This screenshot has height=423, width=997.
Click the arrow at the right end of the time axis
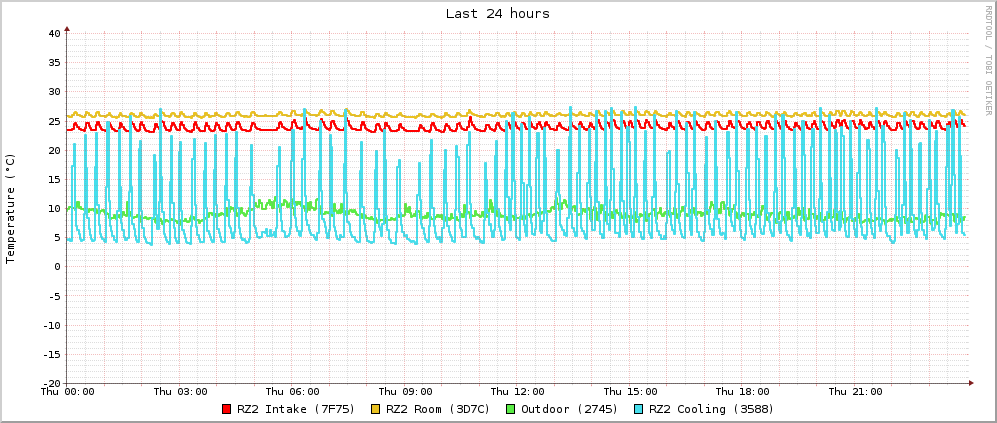click(969, 383)
